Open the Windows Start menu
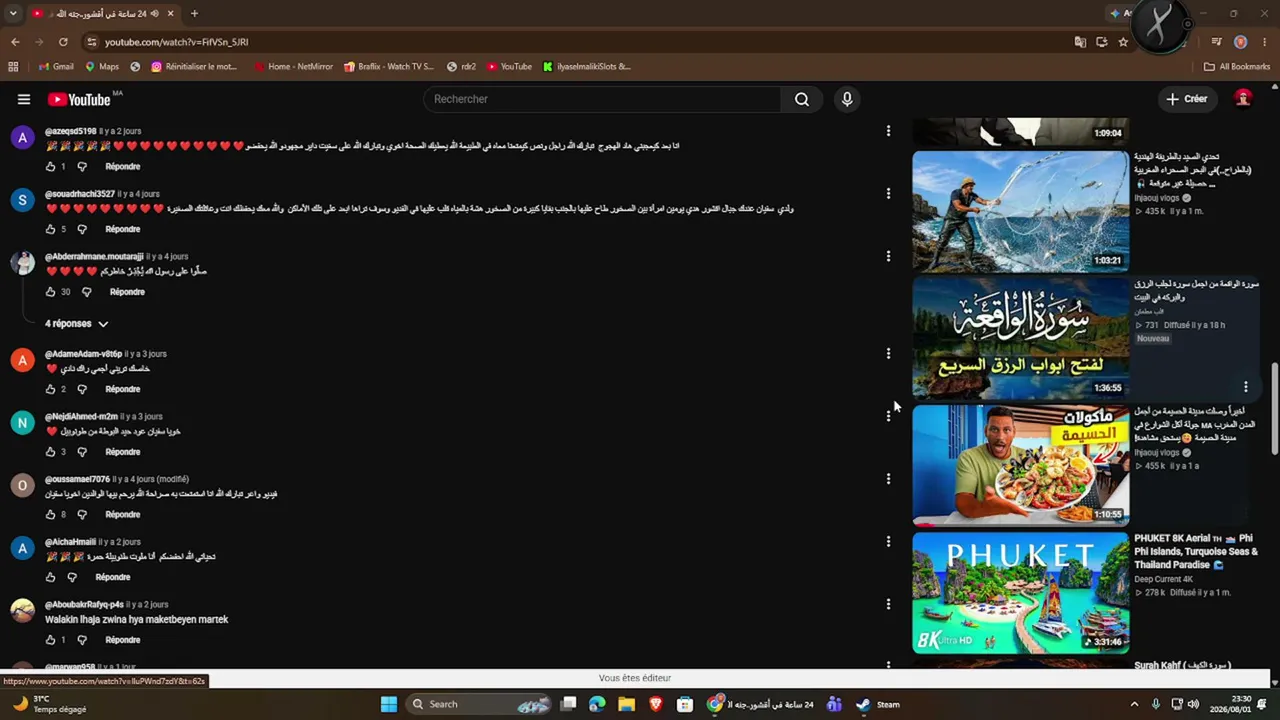The width and height of the screenshot is (1280, 720). click(x=389, y=704)
